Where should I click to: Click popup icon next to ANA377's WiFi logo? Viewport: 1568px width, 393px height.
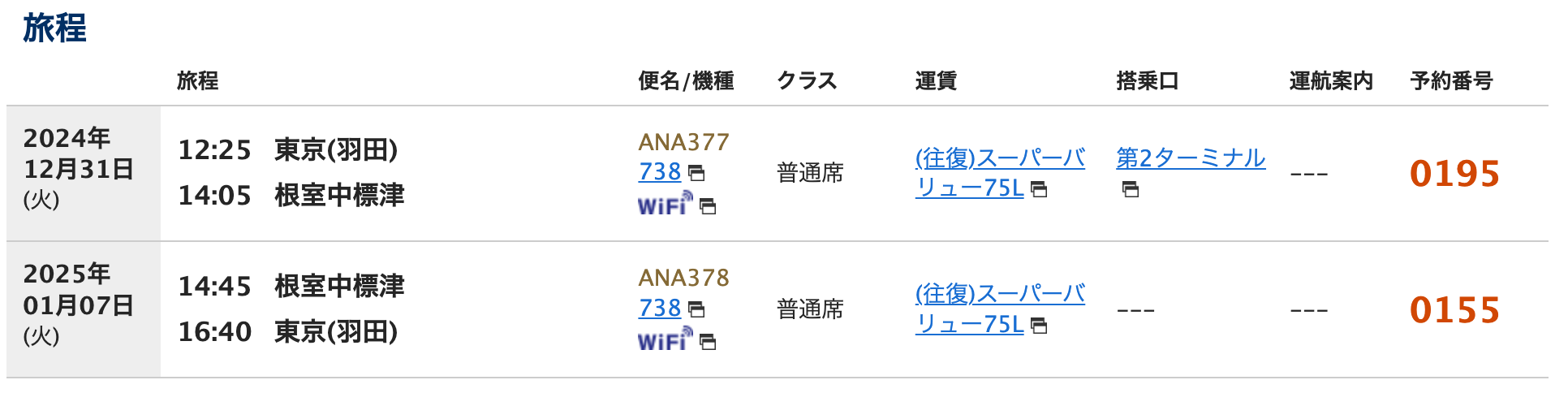point(708,206)
